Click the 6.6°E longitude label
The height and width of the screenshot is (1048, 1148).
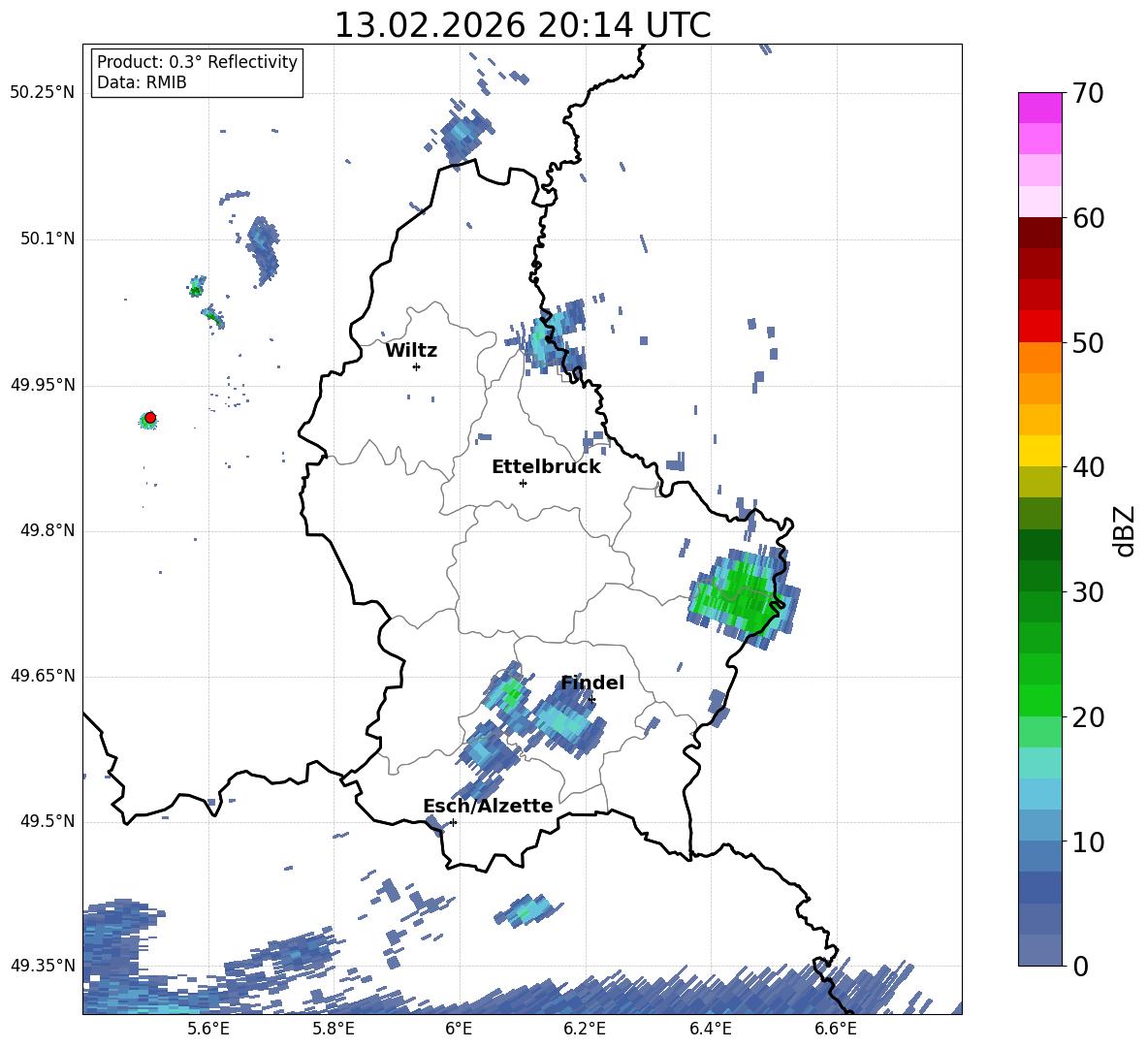[836, 1030]
